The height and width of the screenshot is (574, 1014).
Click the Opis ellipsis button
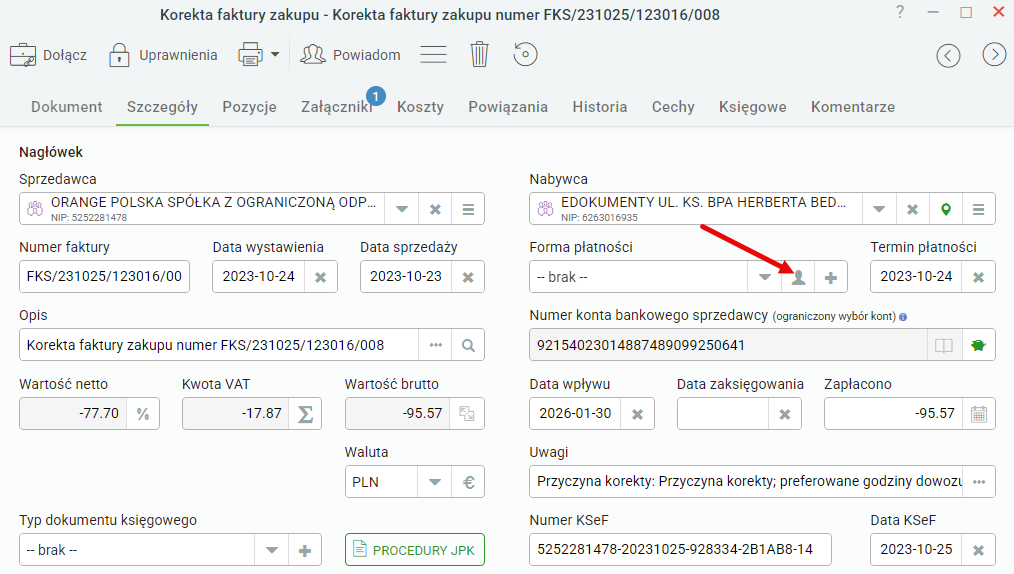point(435,345)
